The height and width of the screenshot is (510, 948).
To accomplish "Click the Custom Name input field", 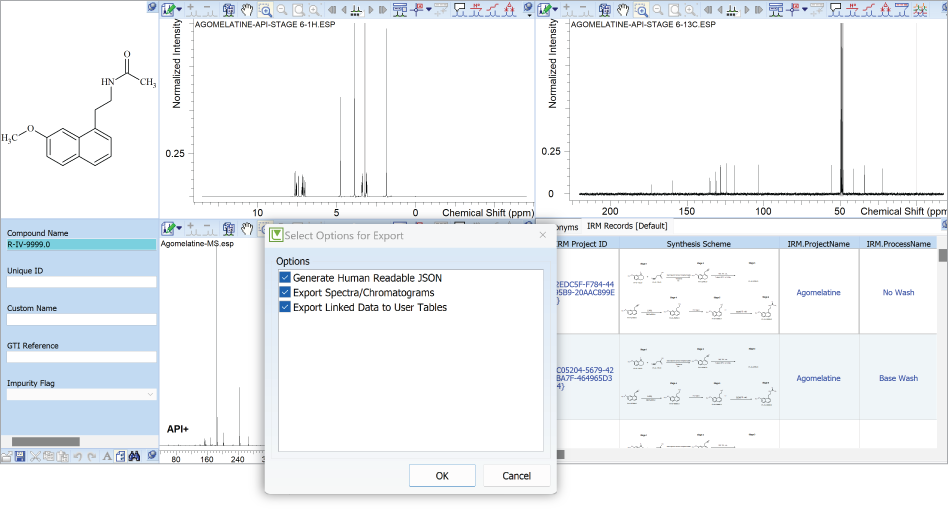I will [x=81, y=320].
